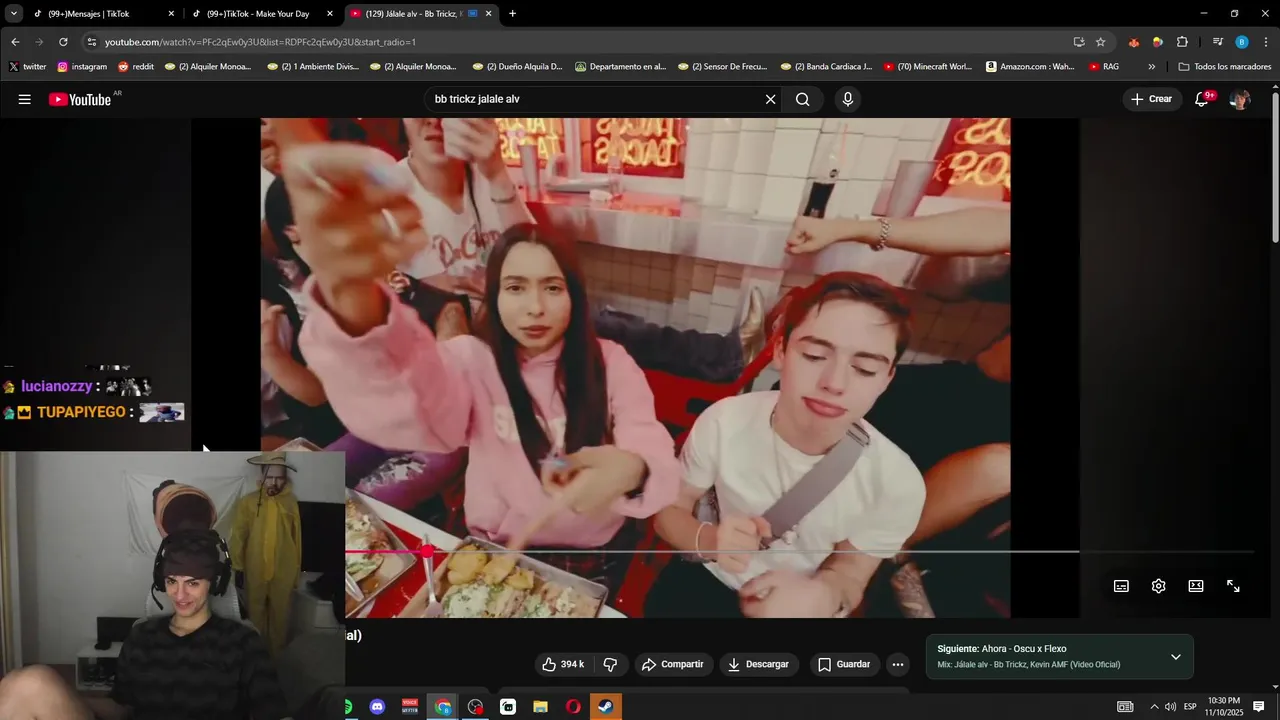This screenshot has height=720, width=1280.
Task: Open the reddit bookmark
Action: click(x=136, y=67)
